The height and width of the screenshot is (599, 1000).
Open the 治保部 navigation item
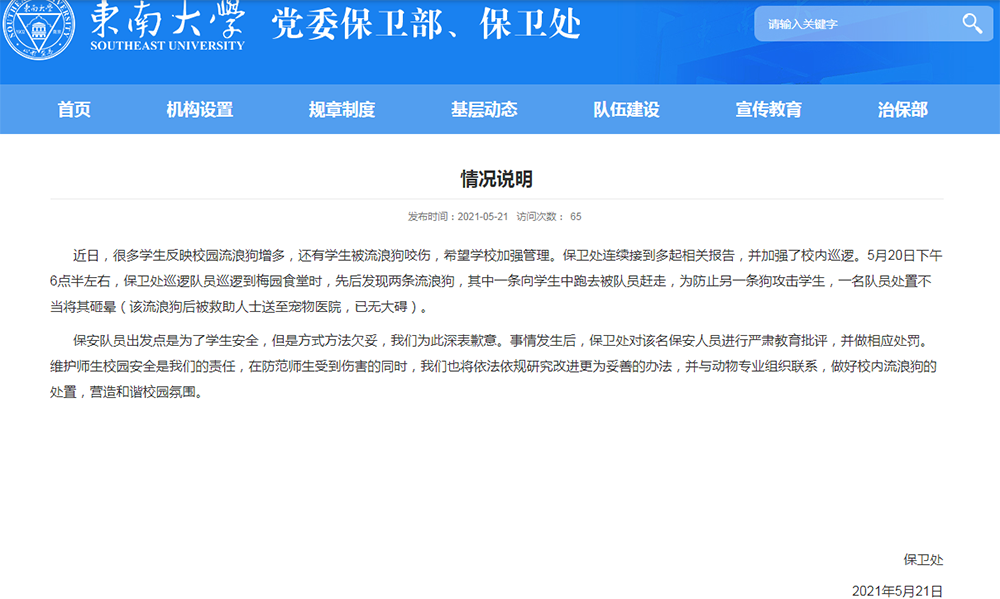pos(902,110)
